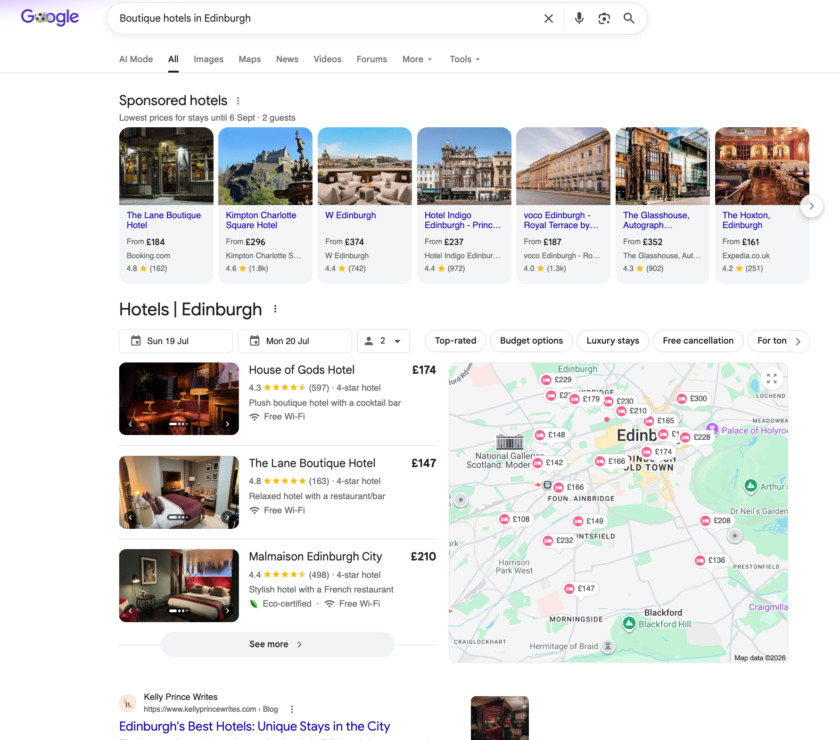The height and width of the screenshot is (740, 840).
Task: Switch to the Images tab
Action: pos(208,59)
